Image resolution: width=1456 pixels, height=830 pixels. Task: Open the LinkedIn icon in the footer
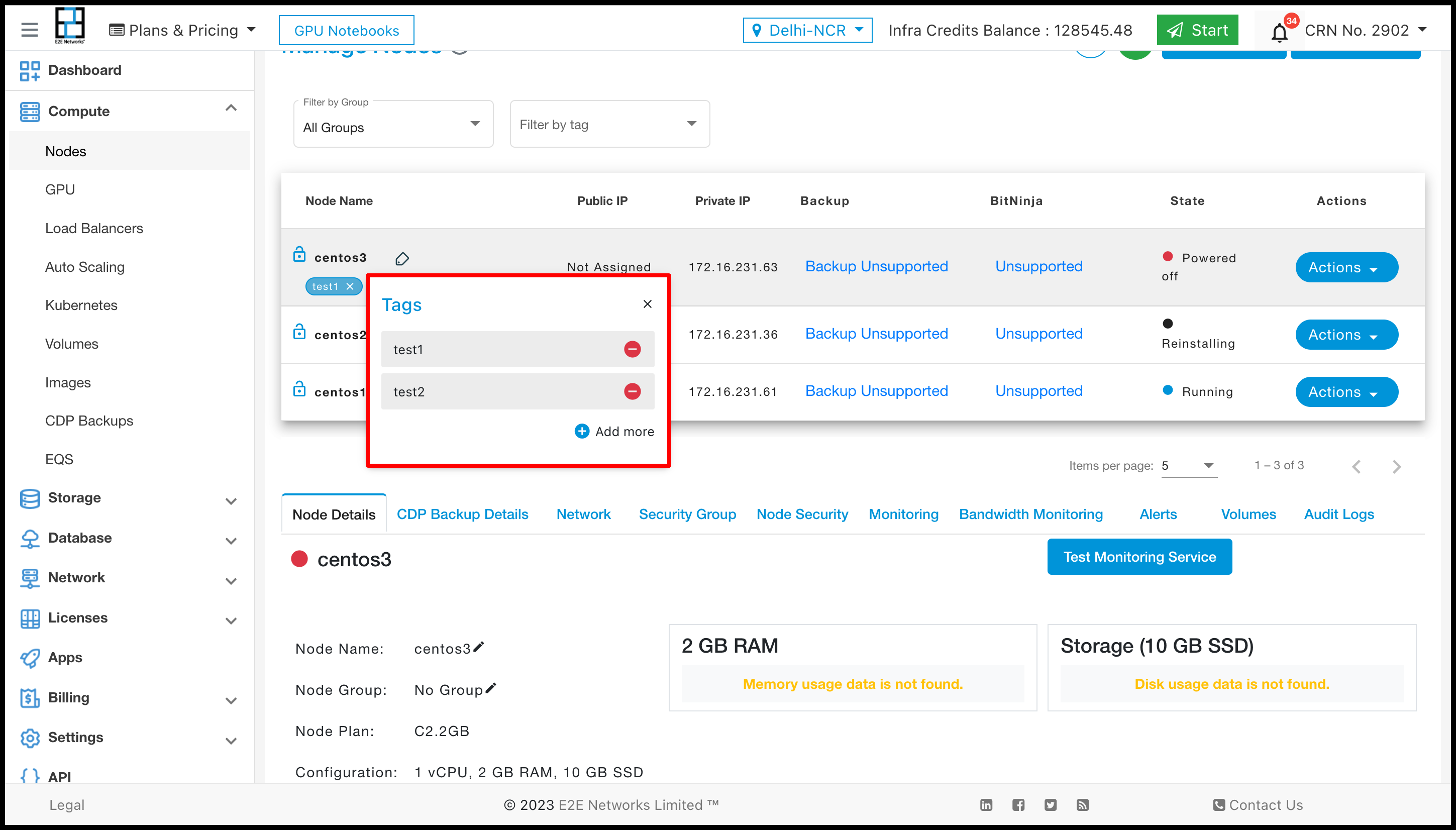[986, 805]
